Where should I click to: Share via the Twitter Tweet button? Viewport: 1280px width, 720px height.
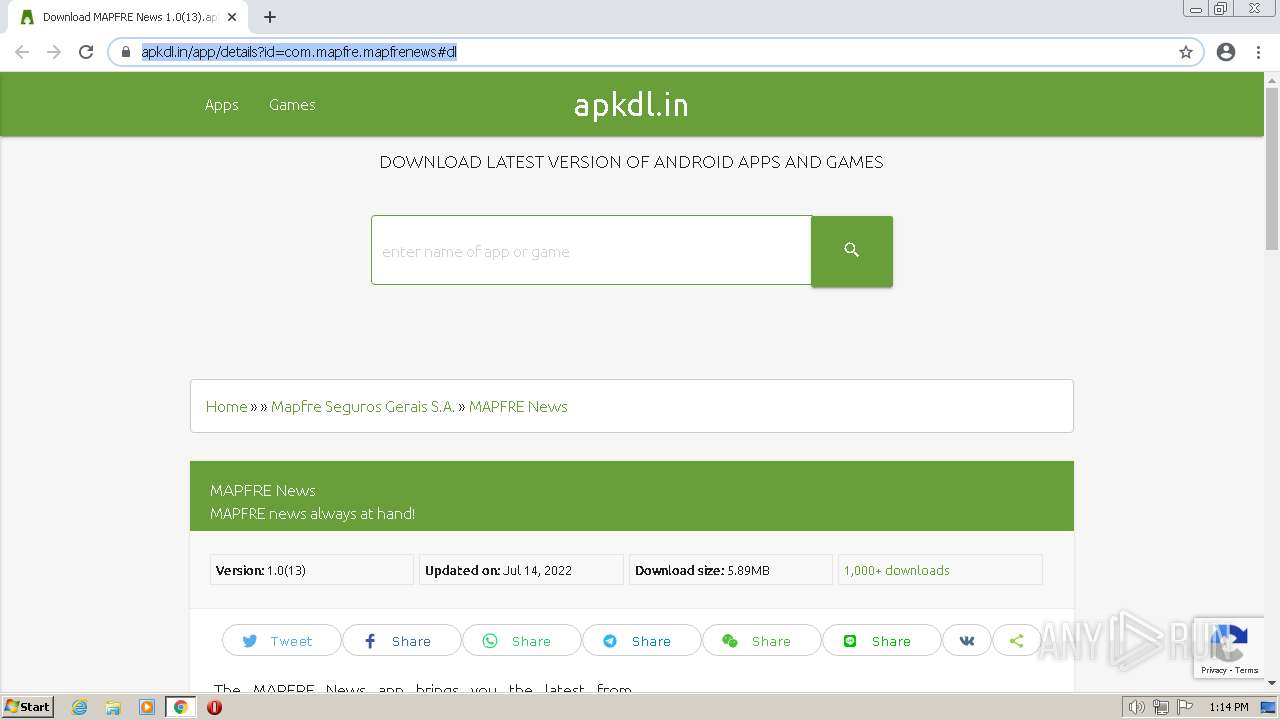281,641
